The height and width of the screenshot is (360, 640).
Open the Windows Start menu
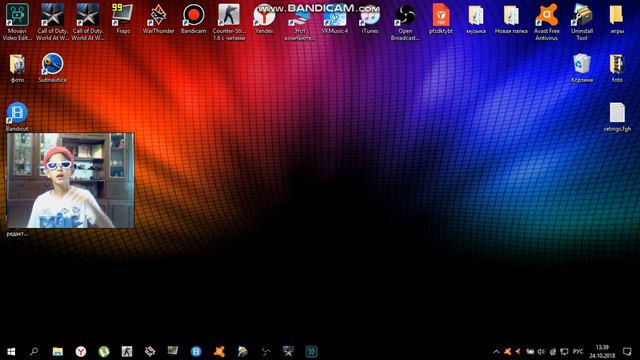(11, 351)
